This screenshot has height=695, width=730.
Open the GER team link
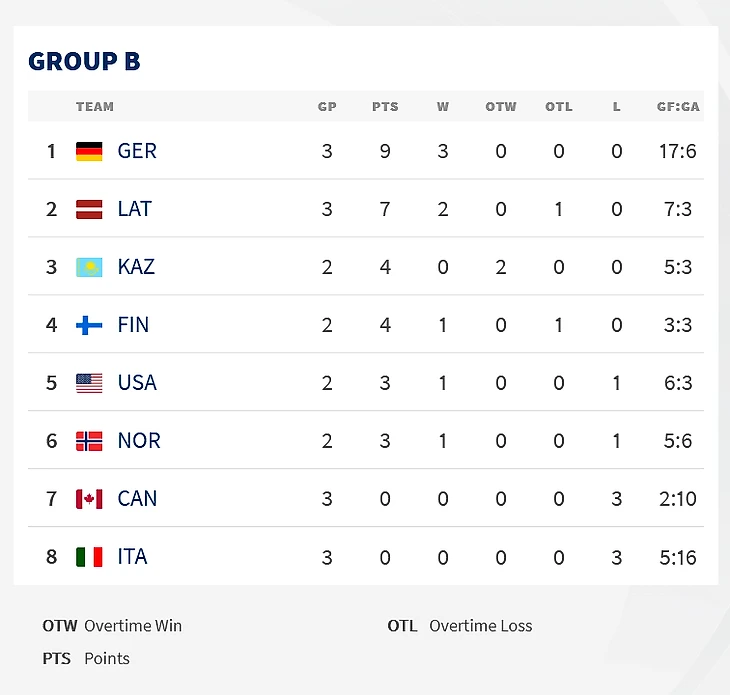137,151
